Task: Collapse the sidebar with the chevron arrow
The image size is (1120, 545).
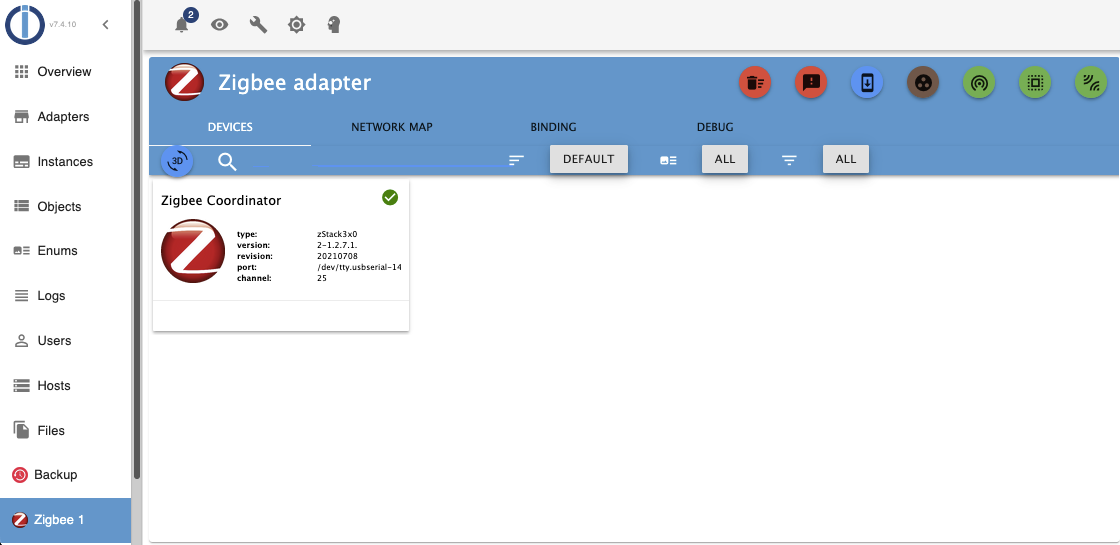Action: 106,24
